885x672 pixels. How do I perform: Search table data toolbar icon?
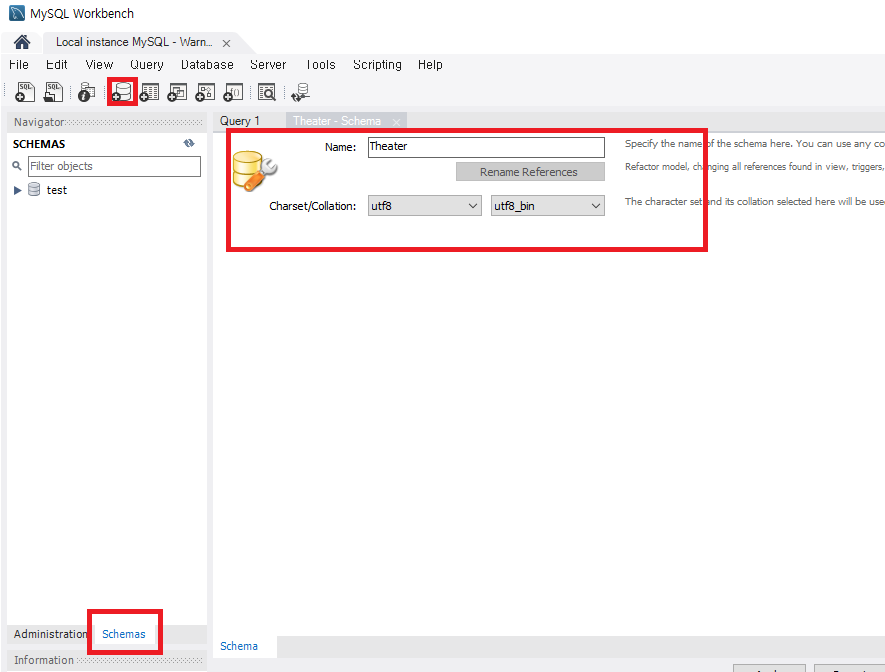click(266, 92)
